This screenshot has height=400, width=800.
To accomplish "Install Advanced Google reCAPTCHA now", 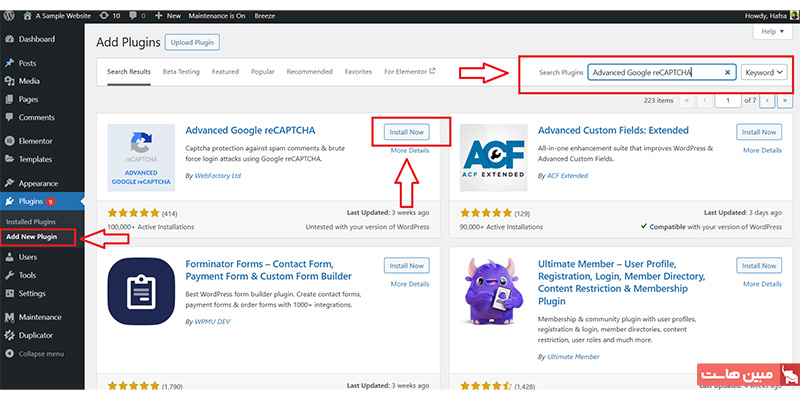I will pos(407,132).
